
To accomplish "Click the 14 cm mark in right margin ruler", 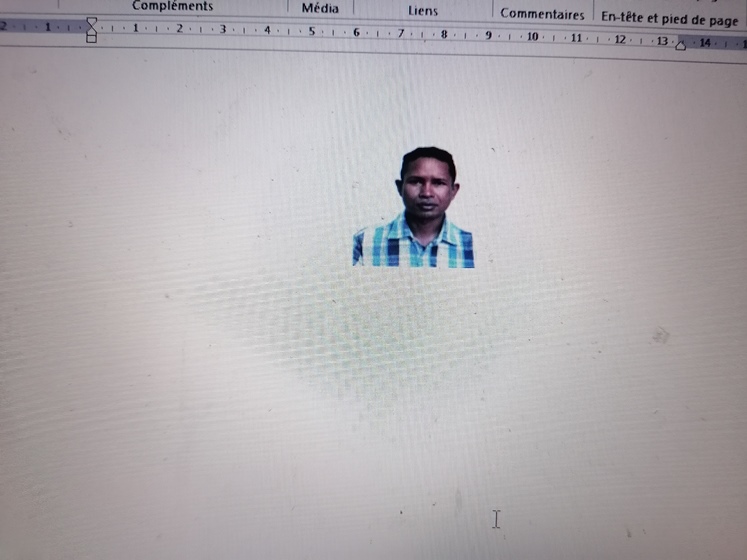I will click(705, 43).
